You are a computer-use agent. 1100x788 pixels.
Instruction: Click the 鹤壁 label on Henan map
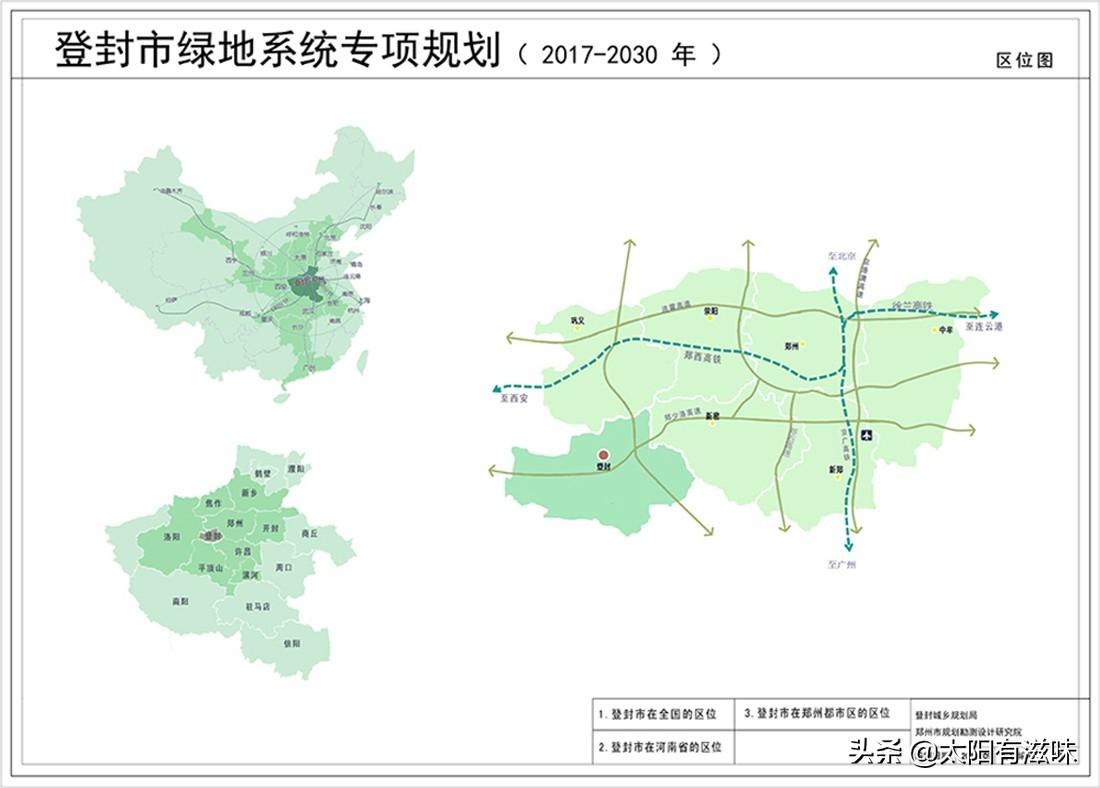coord(262,474)
